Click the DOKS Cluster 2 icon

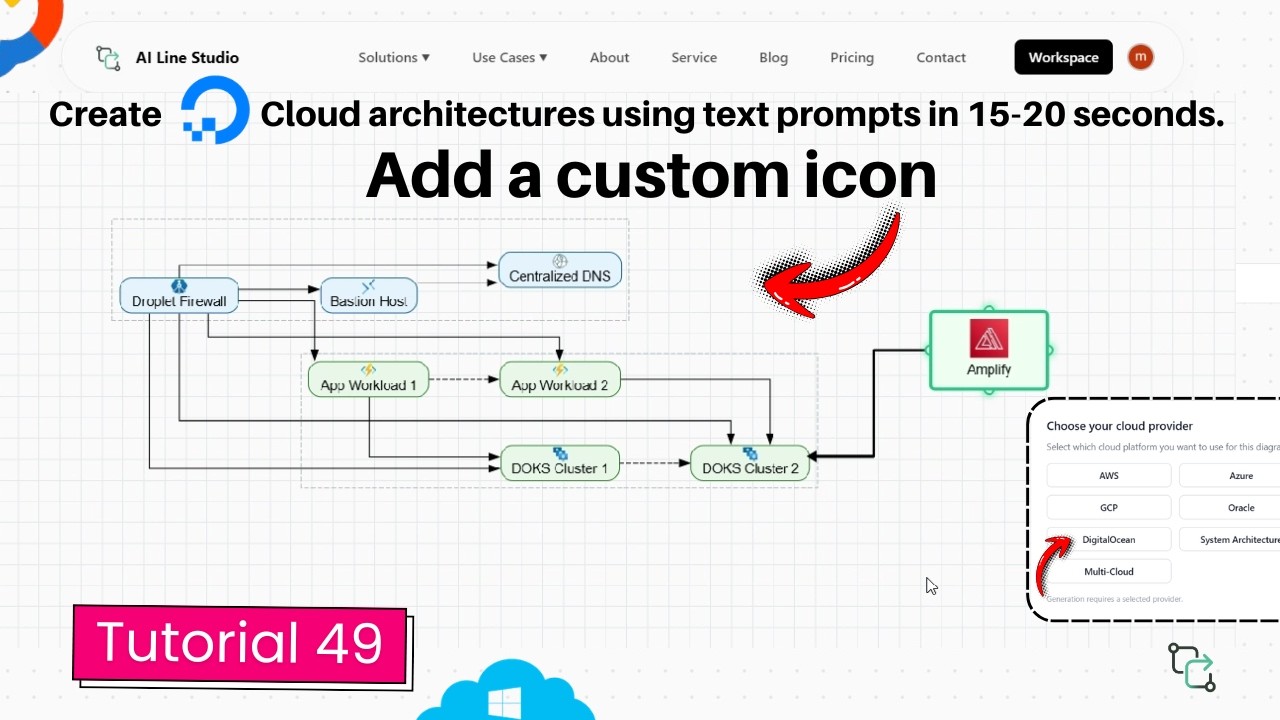click(x=750, y=453)
